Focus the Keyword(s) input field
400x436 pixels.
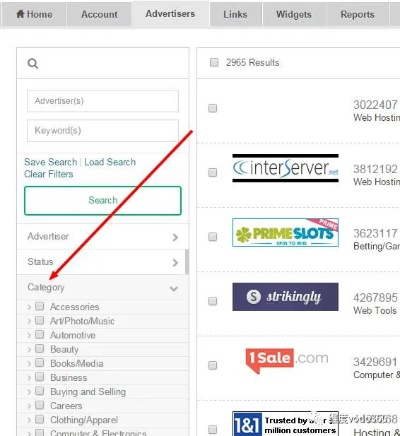(x=103, y=130)
